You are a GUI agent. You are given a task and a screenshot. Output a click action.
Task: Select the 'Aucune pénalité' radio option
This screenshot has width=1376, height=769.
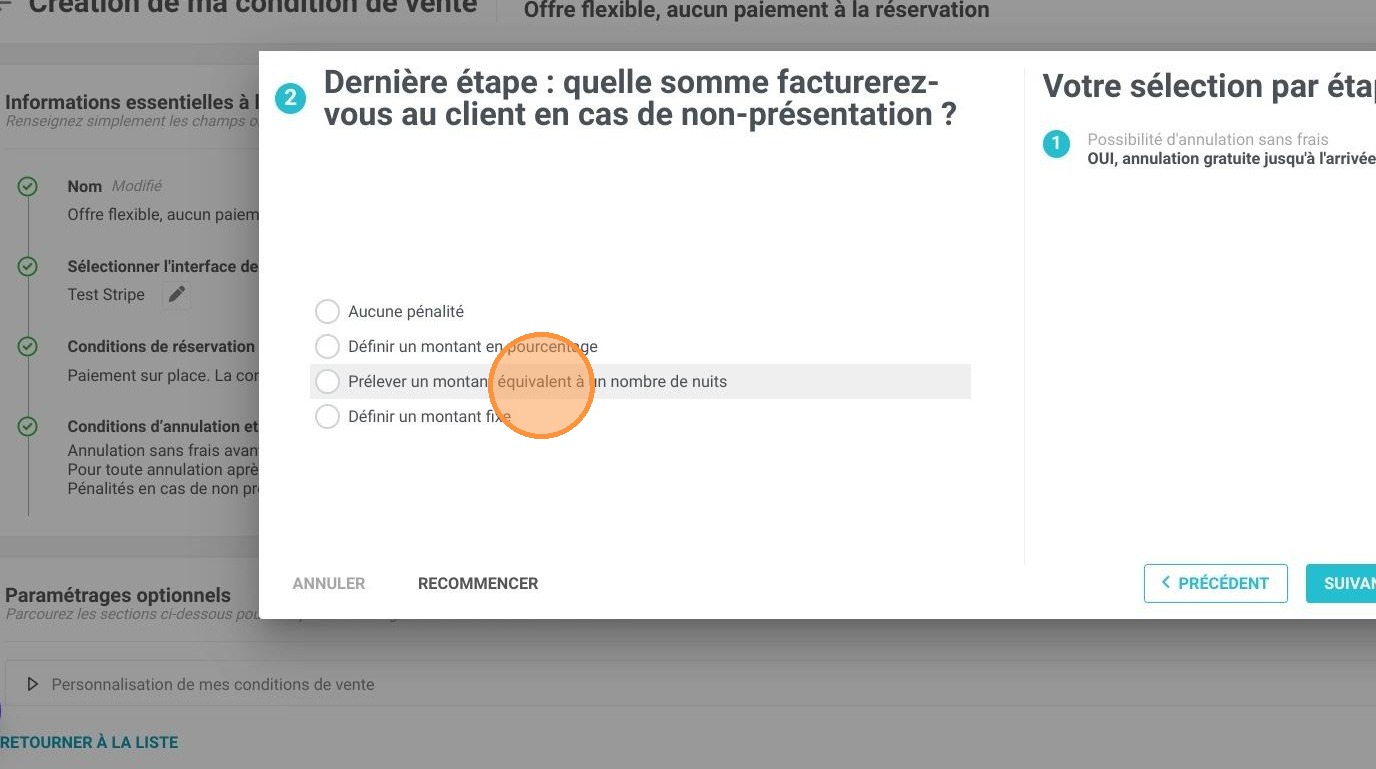point(327,311)
